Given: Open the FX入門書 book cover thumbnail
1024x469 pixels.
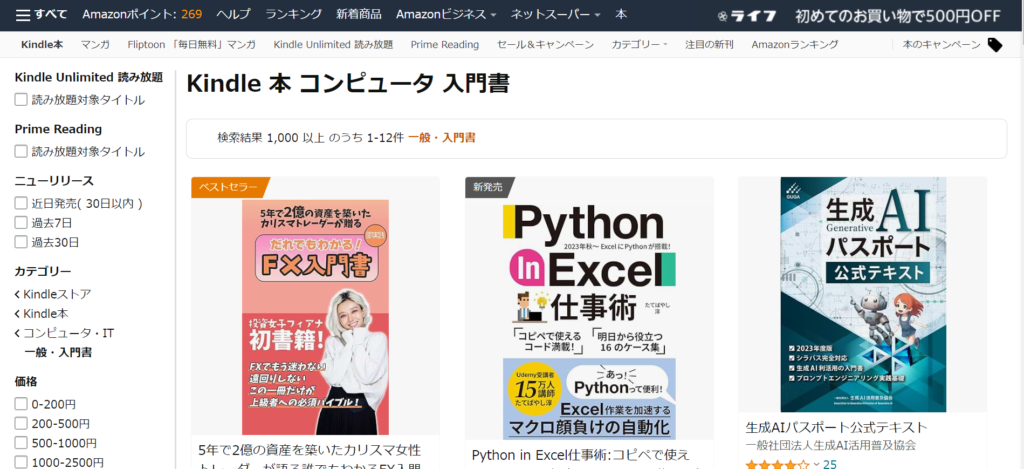Looking at the screenshot, I should (x=315, y=303).
